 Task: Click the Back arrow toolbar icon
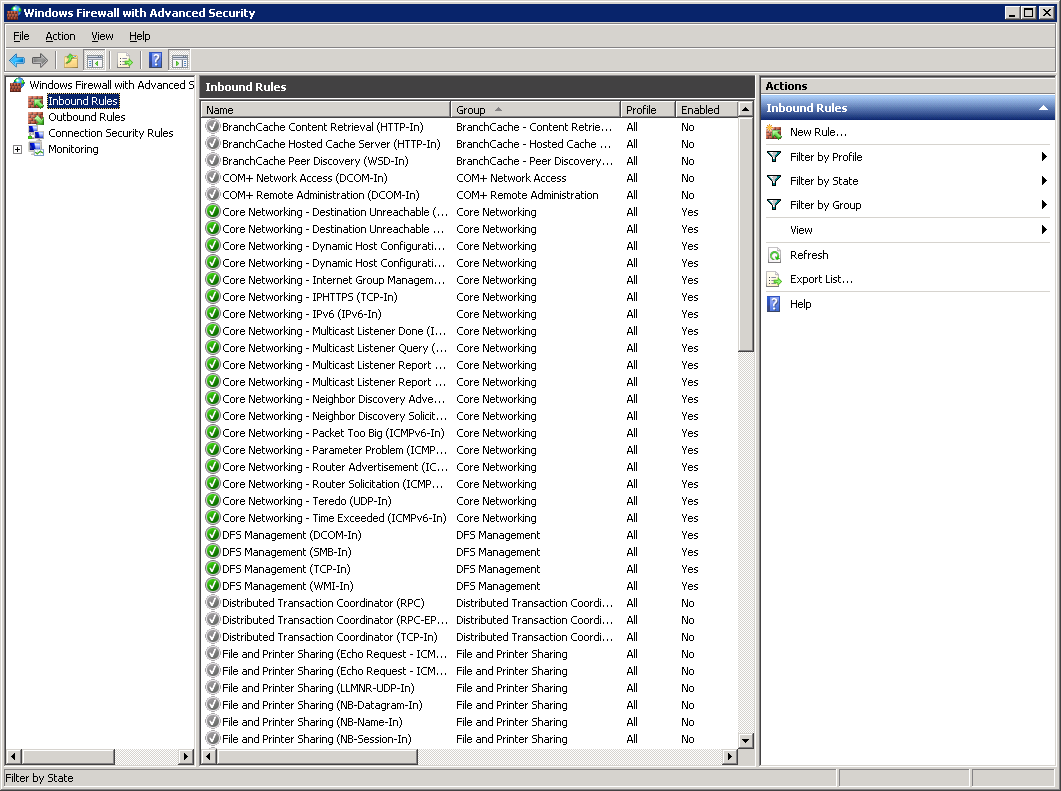17,60
